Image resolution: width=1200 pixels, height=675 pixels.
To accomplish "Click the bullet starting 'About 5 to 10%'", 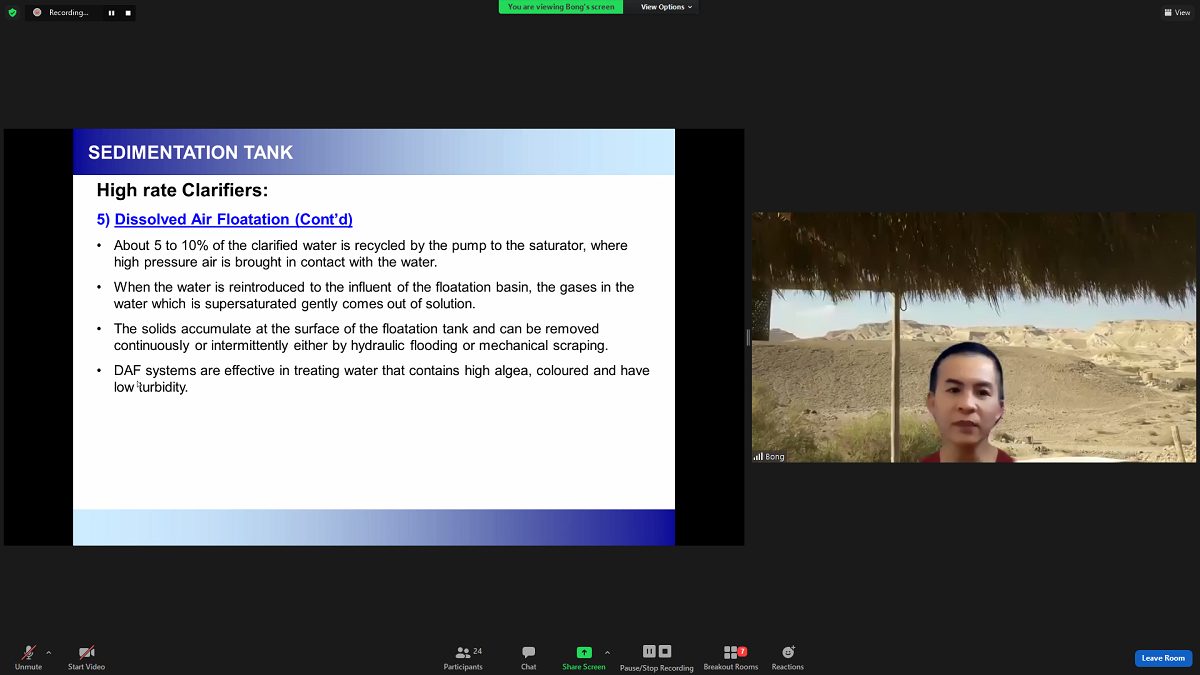I will point(371,254).
